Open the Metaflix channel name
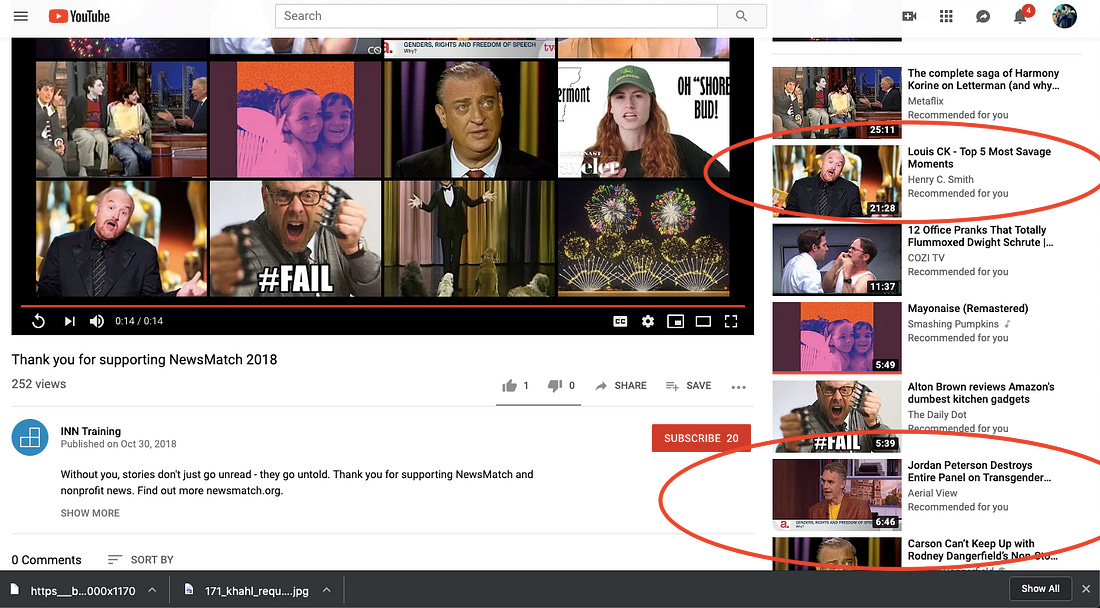1100x608 pixels. pyautogui.click(x=925, y=101)
